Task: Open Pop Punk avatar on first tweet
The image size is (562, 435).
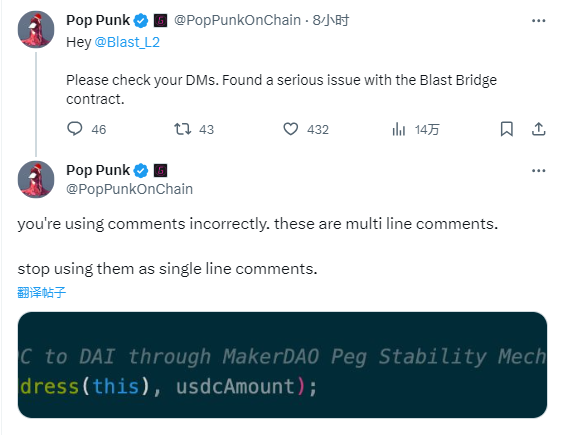Action: click(x=36, y=29)
